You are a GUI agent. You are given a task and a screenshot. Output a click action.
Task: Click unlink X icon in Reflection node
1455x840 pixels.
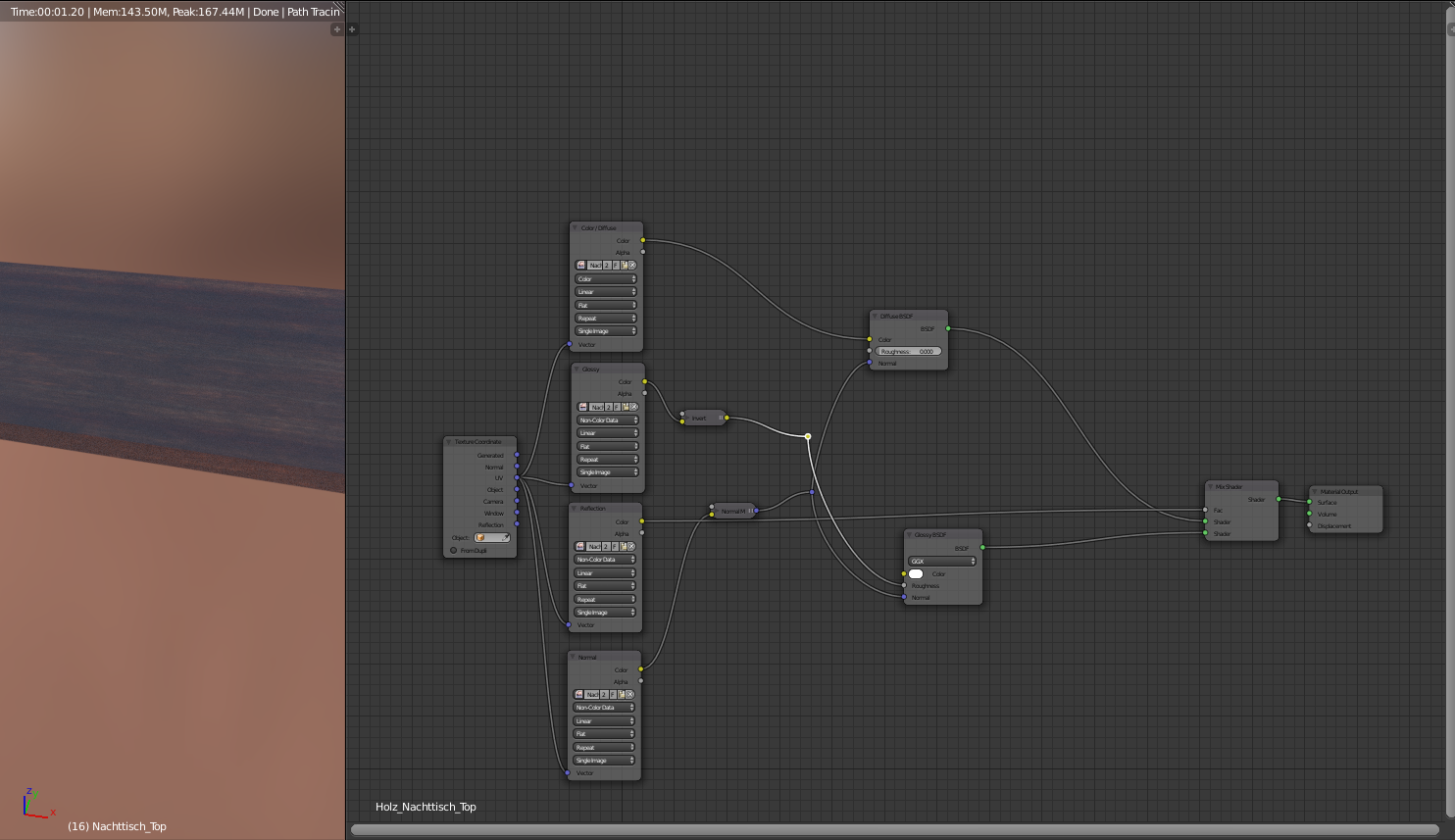(x=631, y=546)
